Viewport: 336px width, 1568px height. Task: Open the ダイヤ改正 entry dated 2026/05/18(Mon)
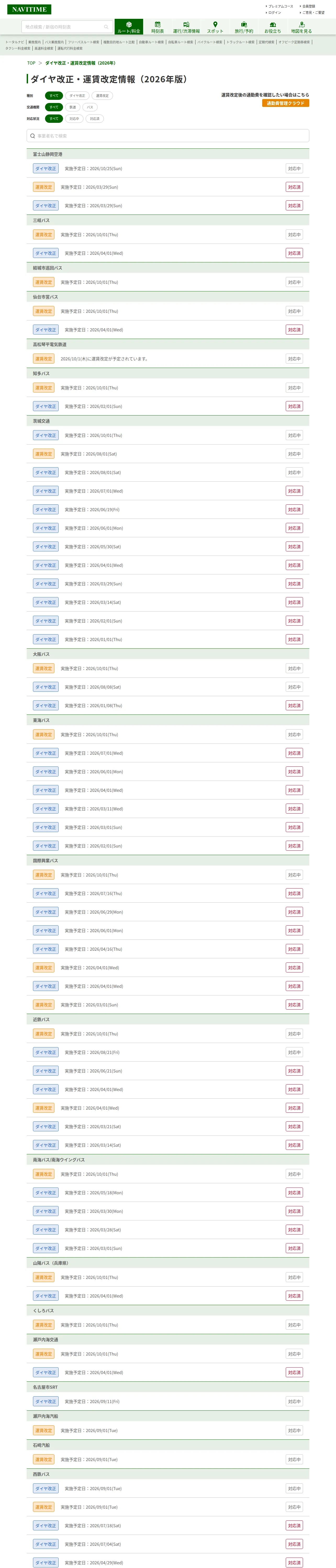tap(168, 1193)
